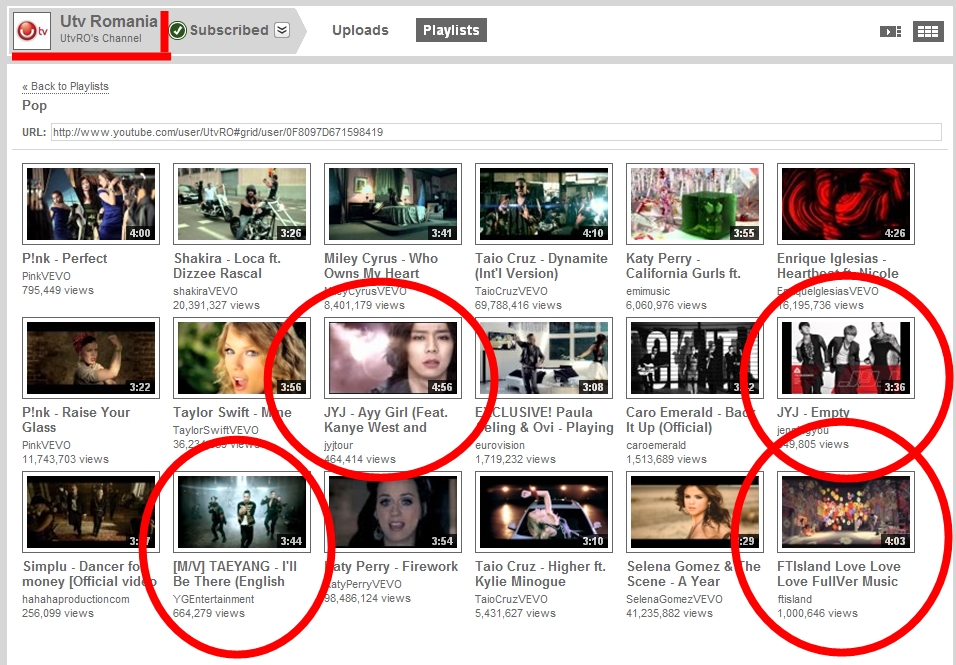956x665 pixels.
Task: Open JYJ - Ayy Girl thumbnail
Action: coord(393,358)
